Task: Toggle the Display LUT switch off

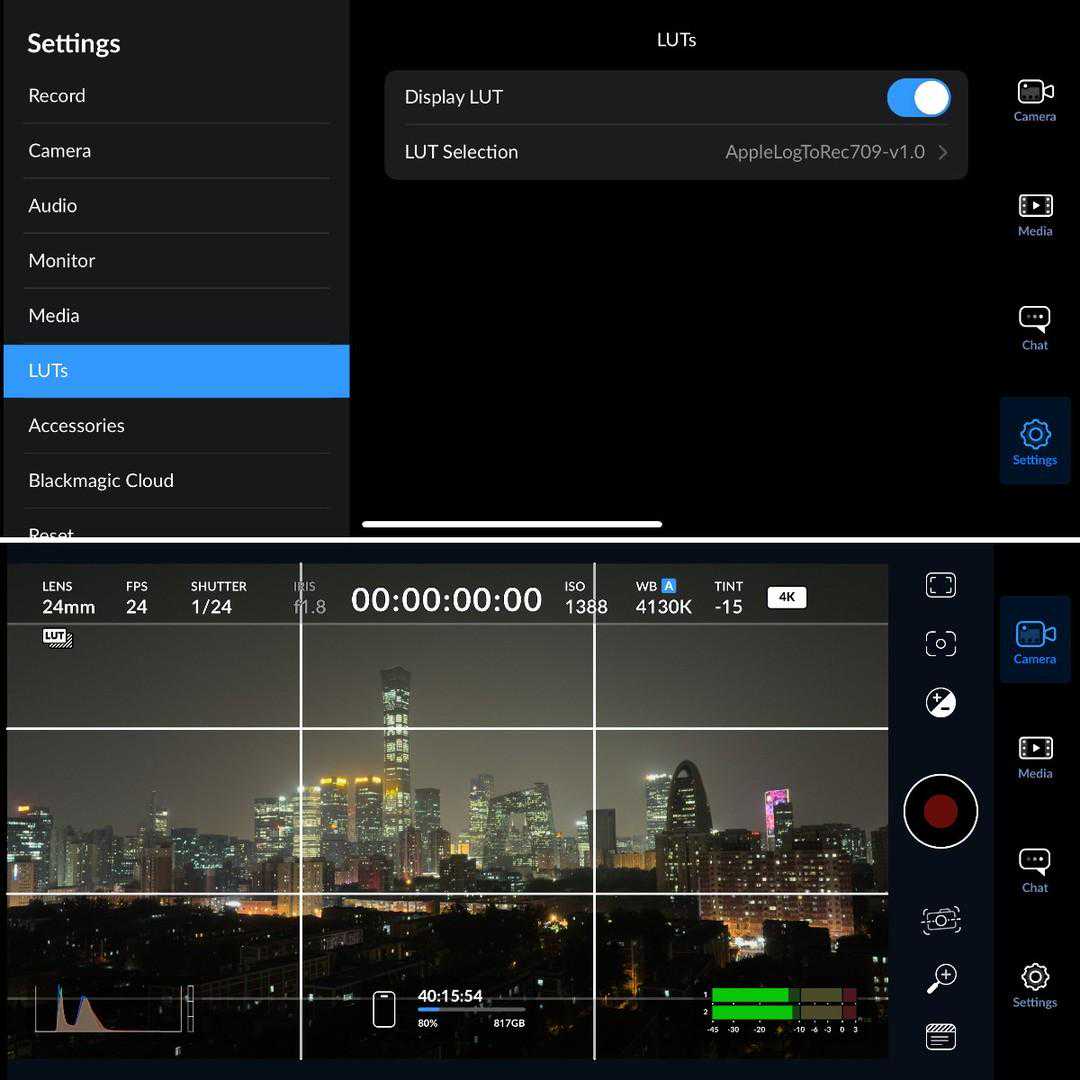Action: point(917,98)
